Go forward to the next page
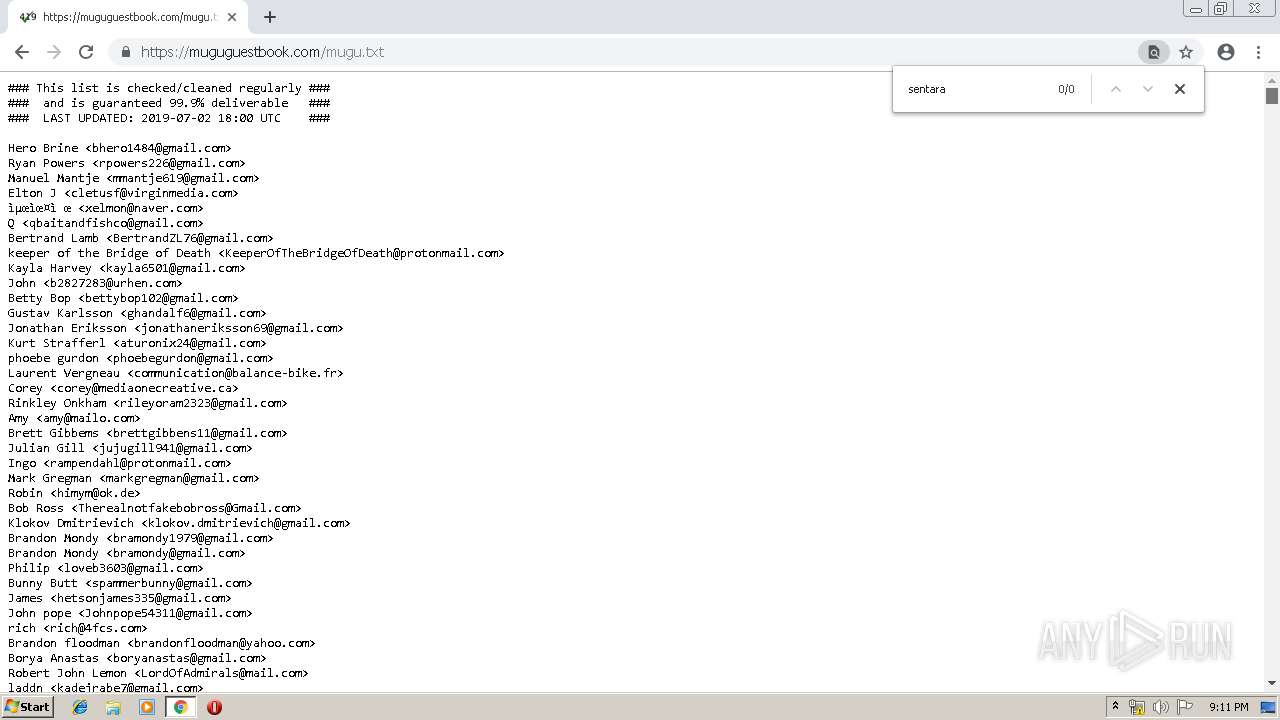Viewport: 1280px width, 720px height. coord(54,52)
